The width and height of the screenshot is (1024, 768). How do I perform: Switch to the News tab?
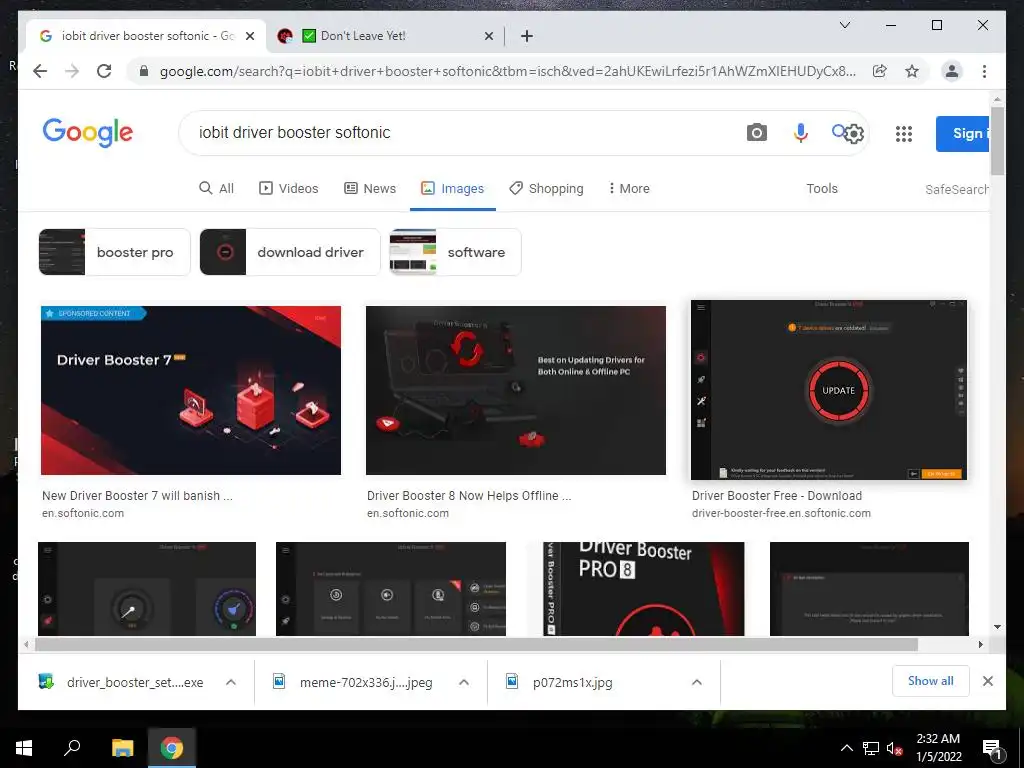(x=370, y=188)
